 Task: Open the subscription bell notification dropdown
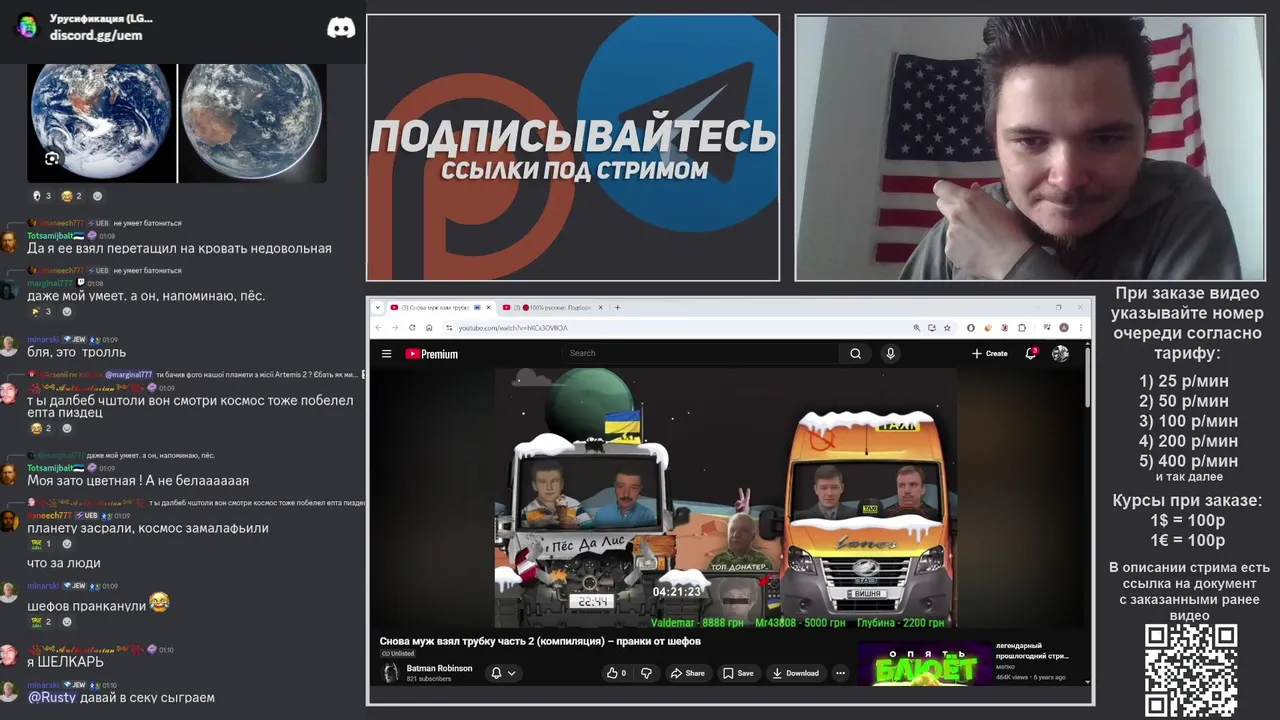(x=503, y=673)
